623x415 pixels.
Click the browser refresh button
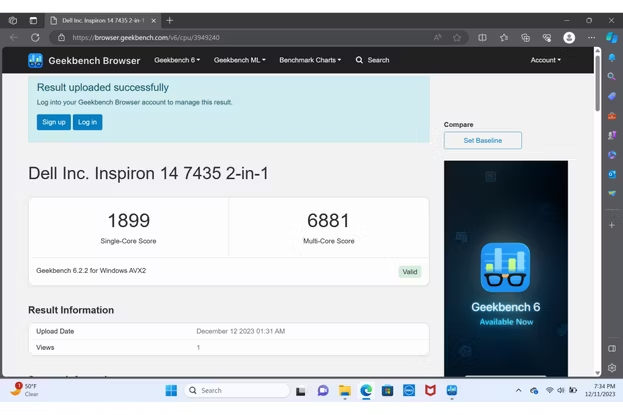click(x=35, y=38)
